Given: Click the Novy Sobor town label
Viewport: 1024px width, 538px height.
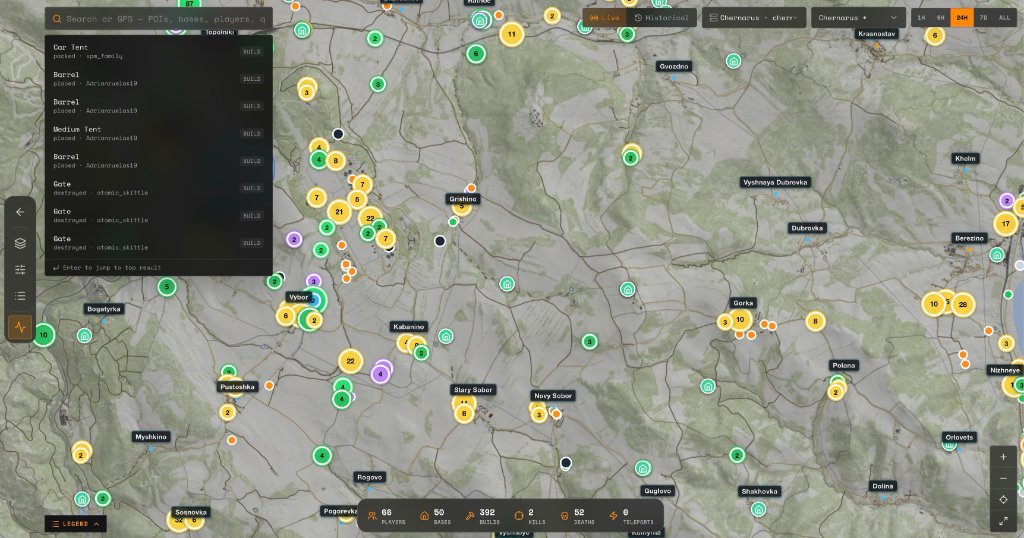Looking at the screenshot, I should coord(553,396).
